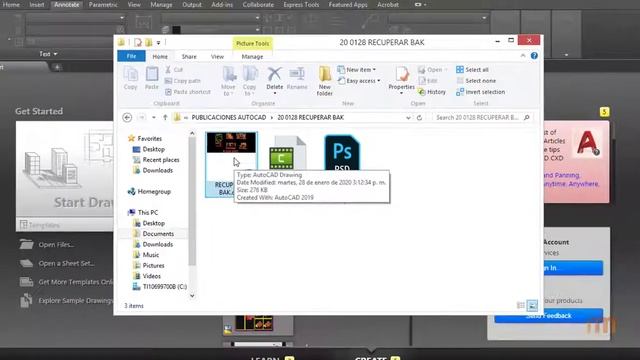Select Desktop under Favorites
Screen dimensions: 640x360
point(149,149)
